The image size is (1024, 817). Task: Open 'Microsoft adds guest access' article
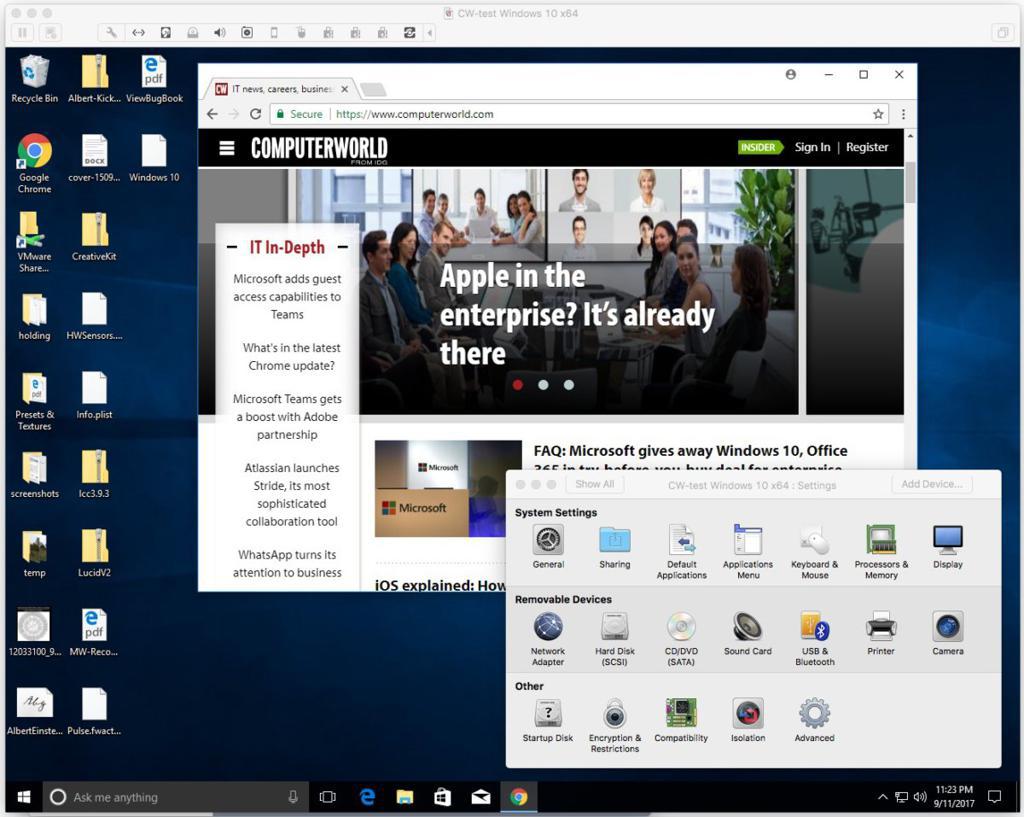tap(287, 296)
